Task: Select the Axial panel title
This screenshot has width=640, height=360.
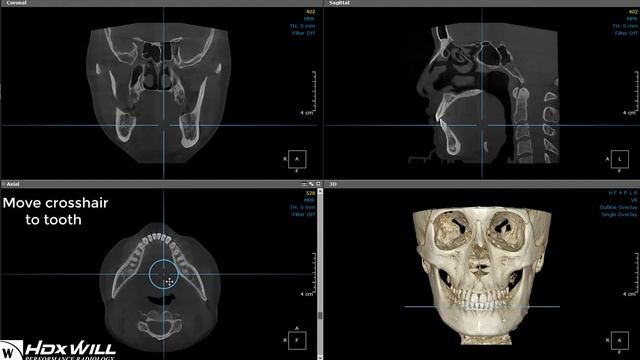Action: point(13,184)
